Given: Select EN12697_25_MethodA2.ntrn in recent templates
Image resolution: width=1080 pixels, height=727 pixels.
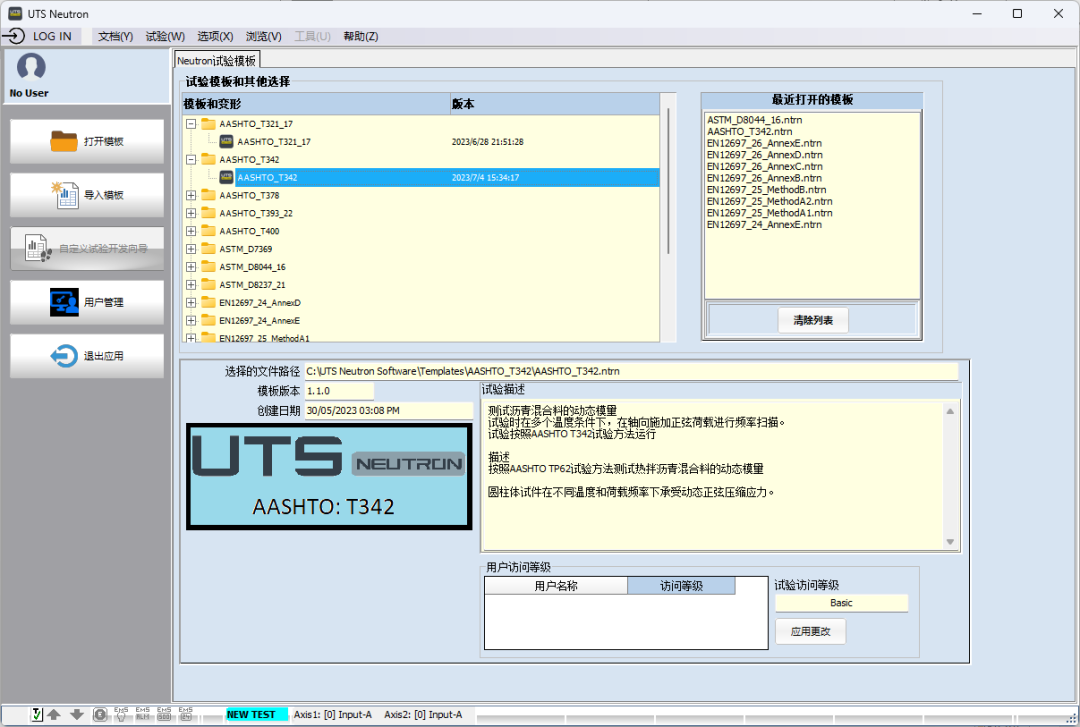Looking at the screenshot, I should coord(769,201).
